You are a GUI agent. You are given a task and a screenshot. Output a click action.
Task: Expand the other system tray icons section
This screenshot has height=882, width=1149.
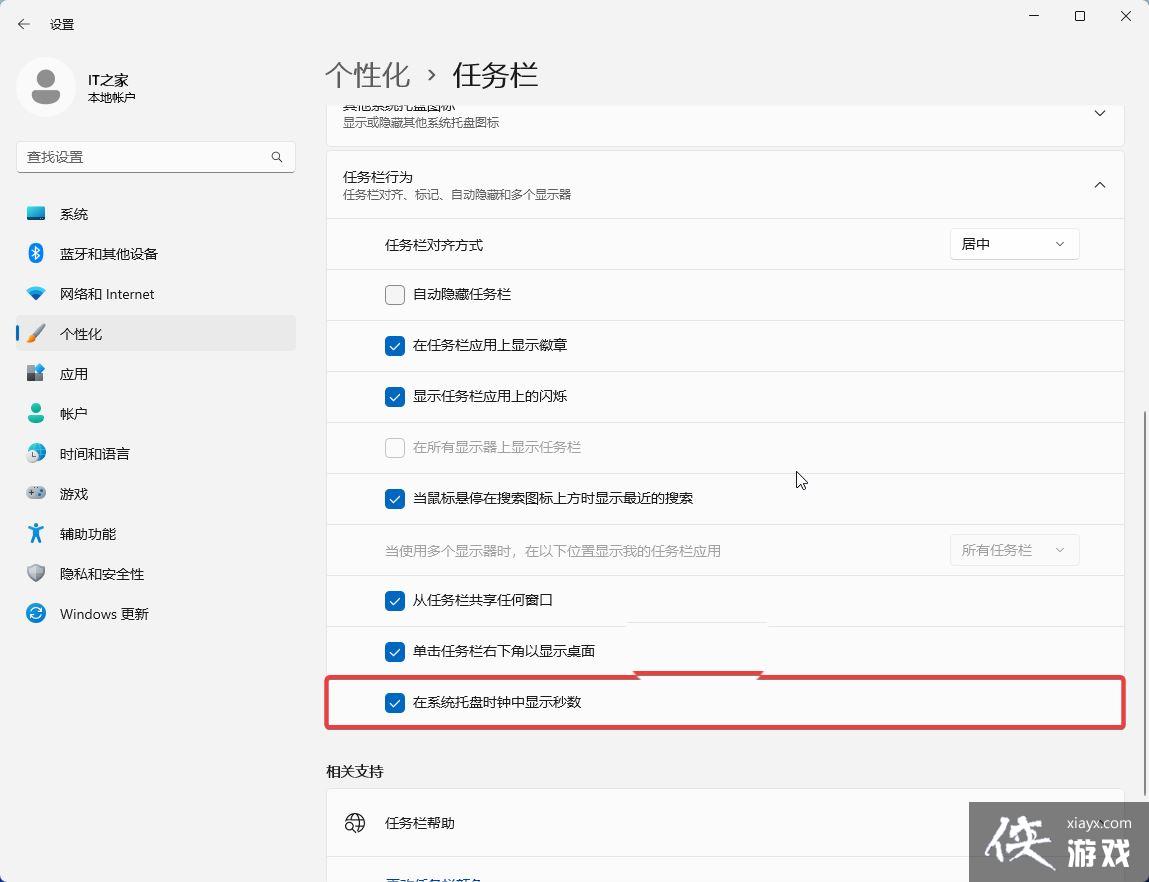tap(1100, 113)
